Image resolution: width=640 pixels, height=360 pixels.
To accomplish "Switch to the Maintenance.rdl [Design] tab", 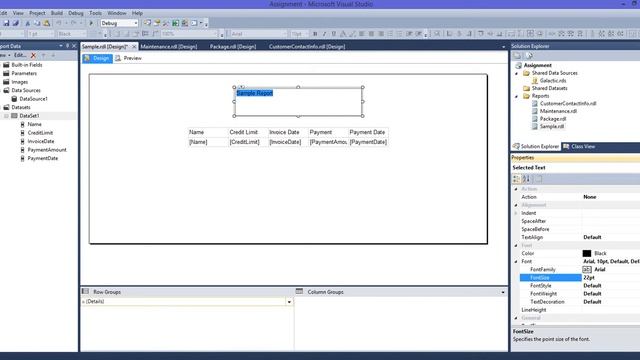I will [169, 47].
